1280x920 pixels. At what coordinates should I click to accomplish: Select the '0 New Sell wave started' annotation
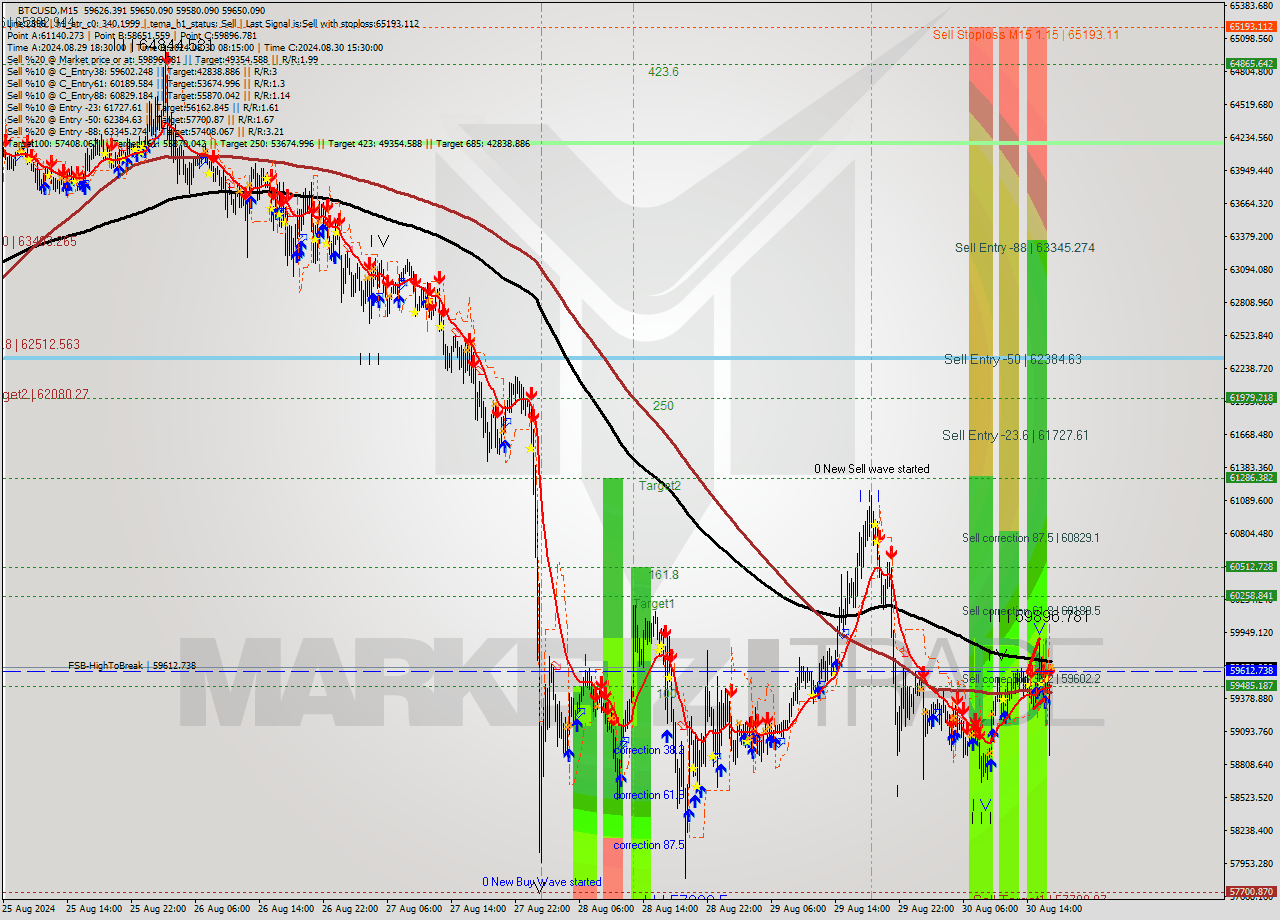tap(871, 469)
